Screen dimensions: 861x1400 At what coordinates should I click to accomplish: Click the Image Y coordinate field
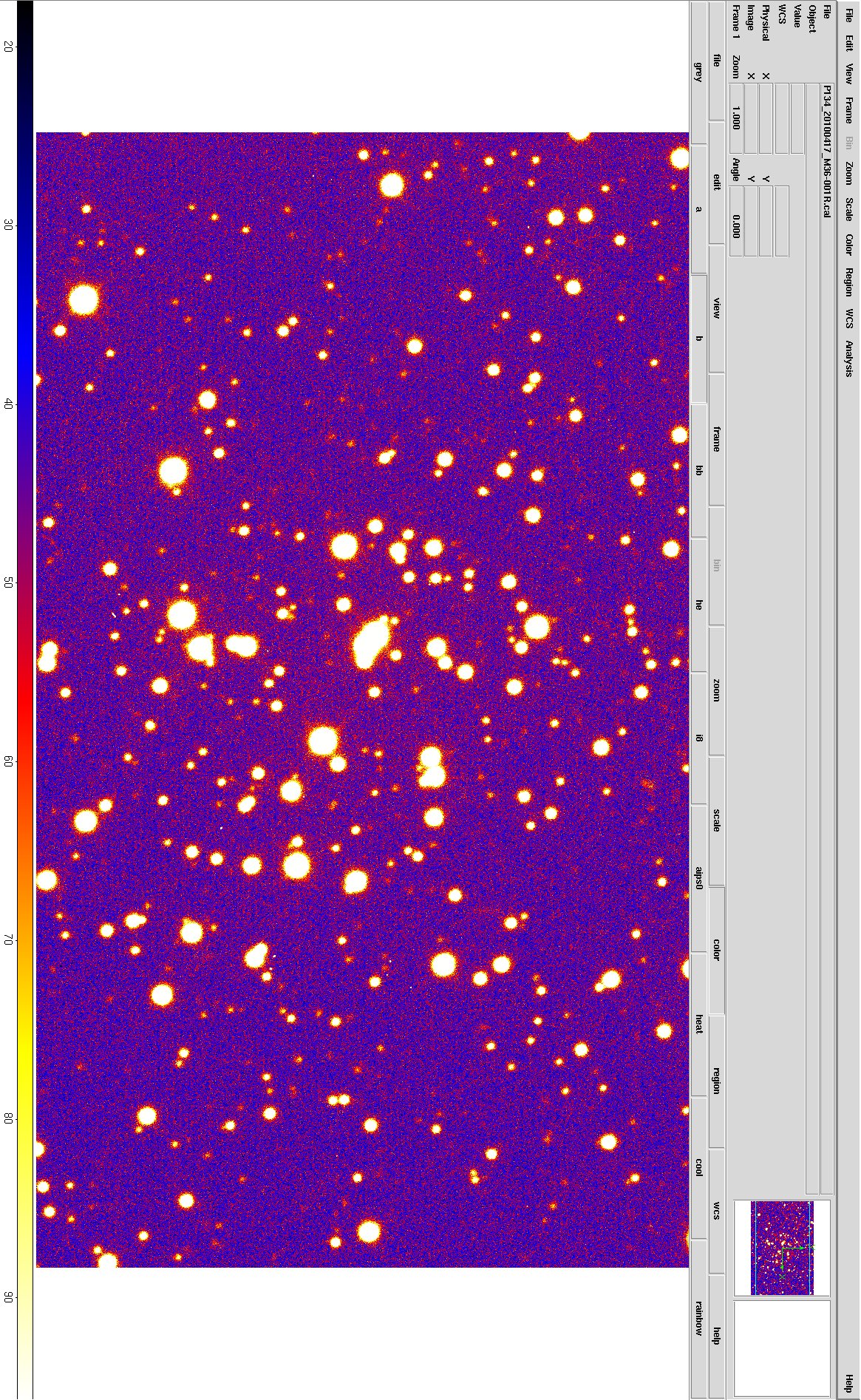(751, 221)
